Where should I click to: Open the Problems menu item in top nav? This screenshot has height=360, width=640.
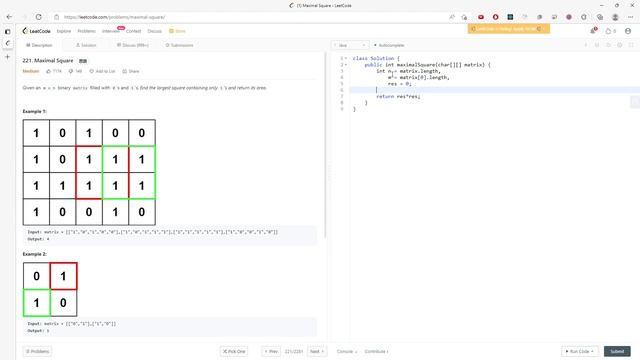click(87, 31)
